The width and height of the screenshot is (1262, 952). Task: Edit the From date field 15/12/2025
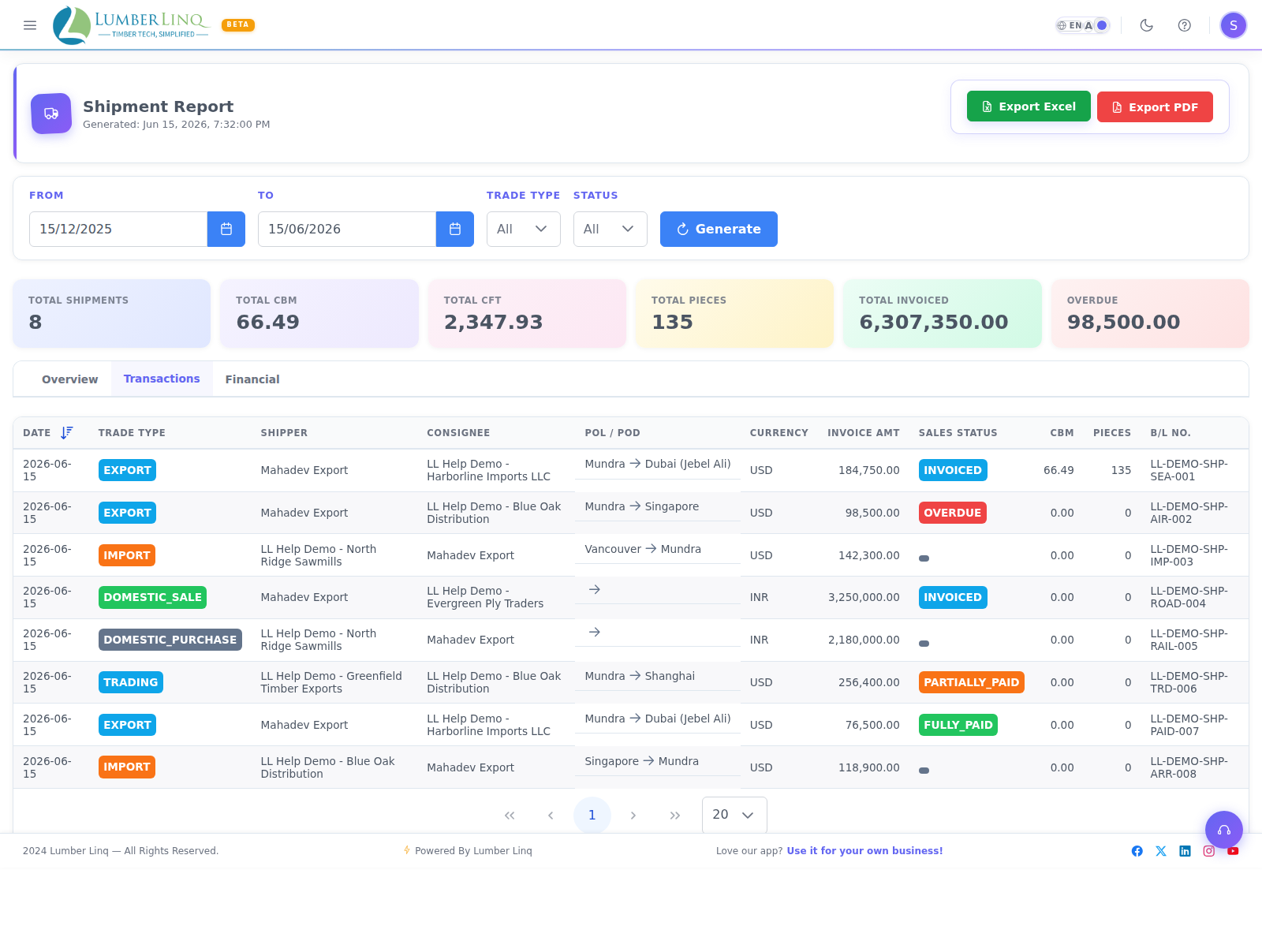[118, 229]
